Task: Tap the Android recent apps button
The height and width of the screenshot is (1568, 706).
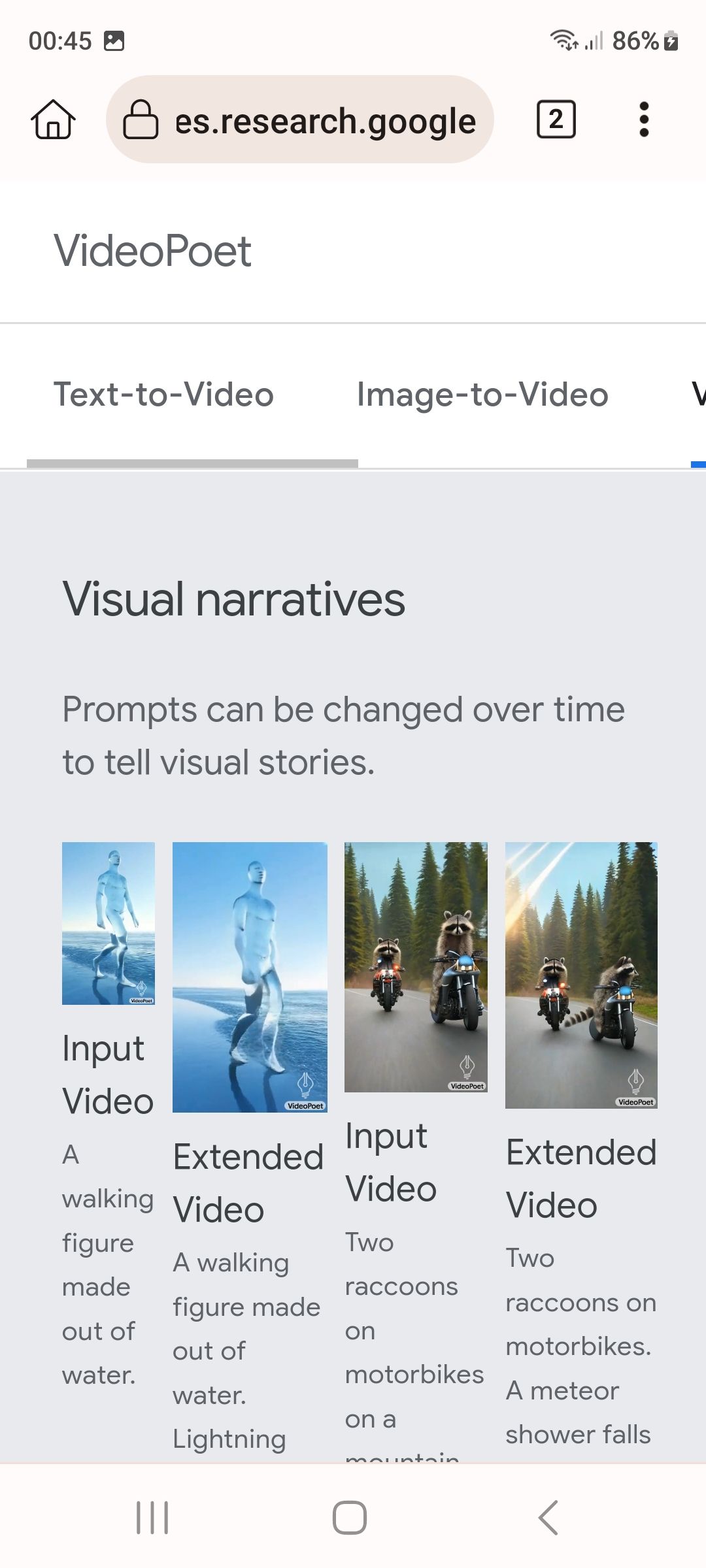Action: pos(152,1517)
